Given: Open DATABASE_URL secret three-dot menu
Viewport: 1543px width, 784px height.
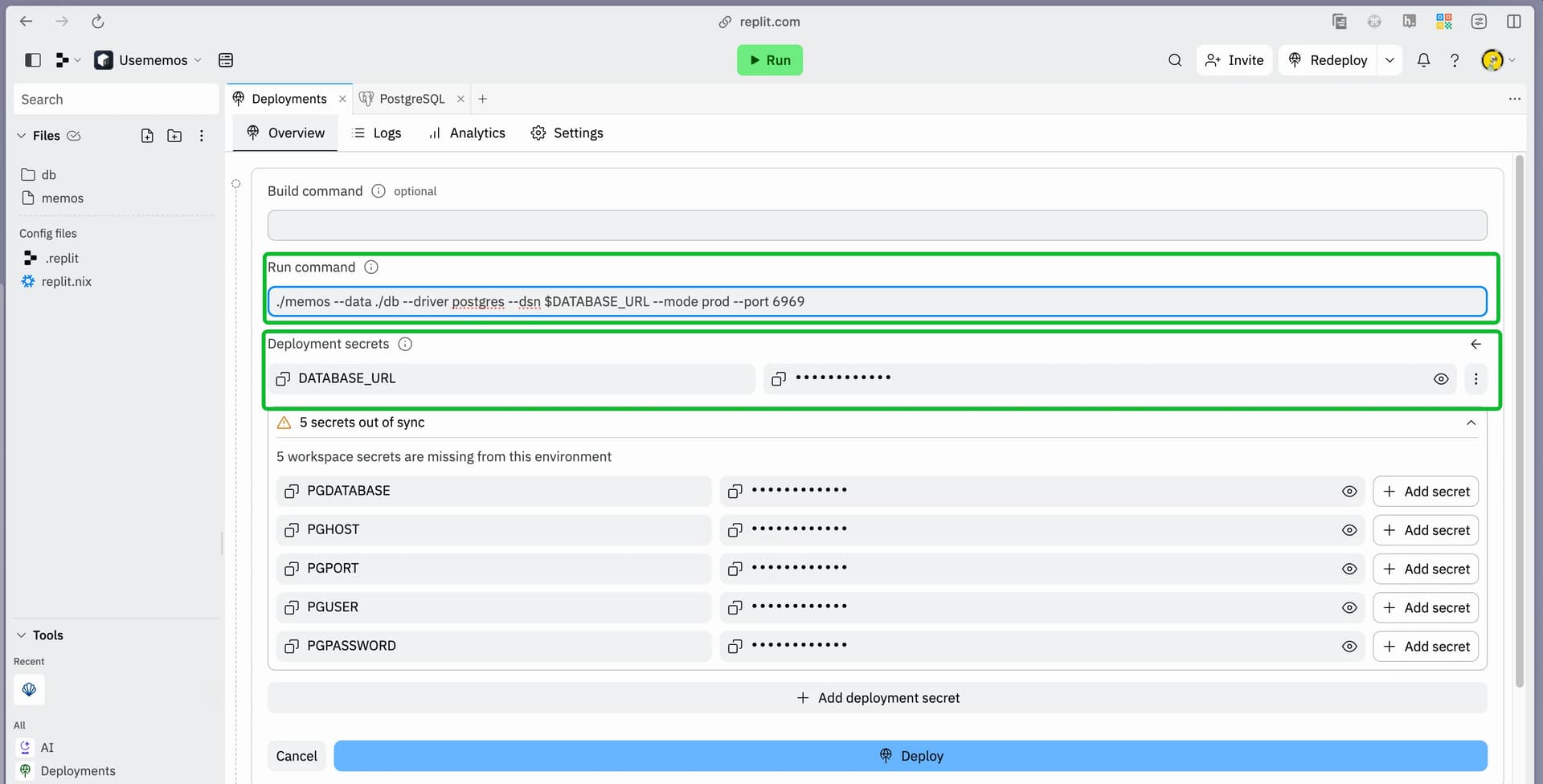Looking at the screenshot, I should pos(1475,378).
